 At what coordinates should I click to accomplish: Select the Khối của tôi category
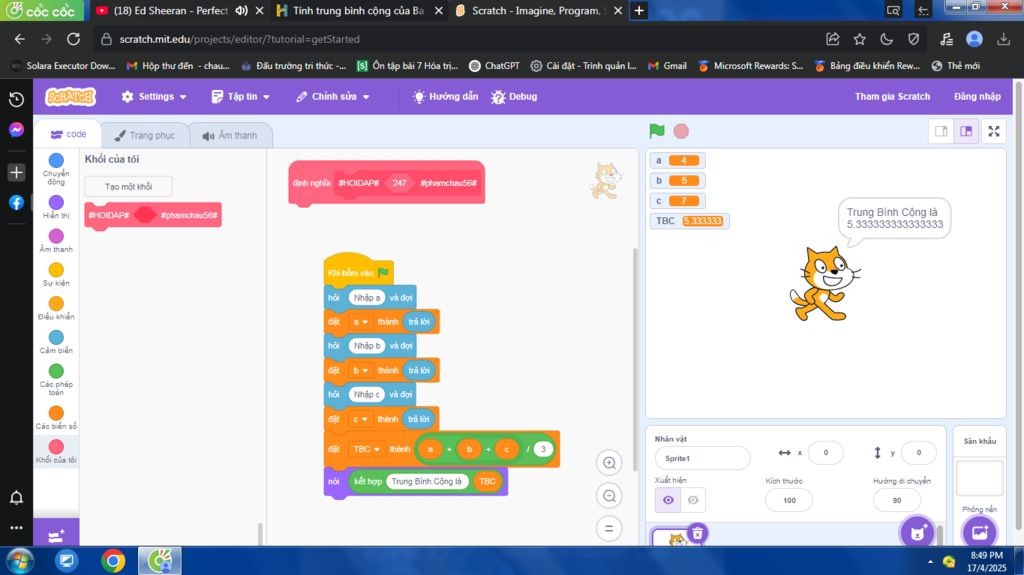56,451
